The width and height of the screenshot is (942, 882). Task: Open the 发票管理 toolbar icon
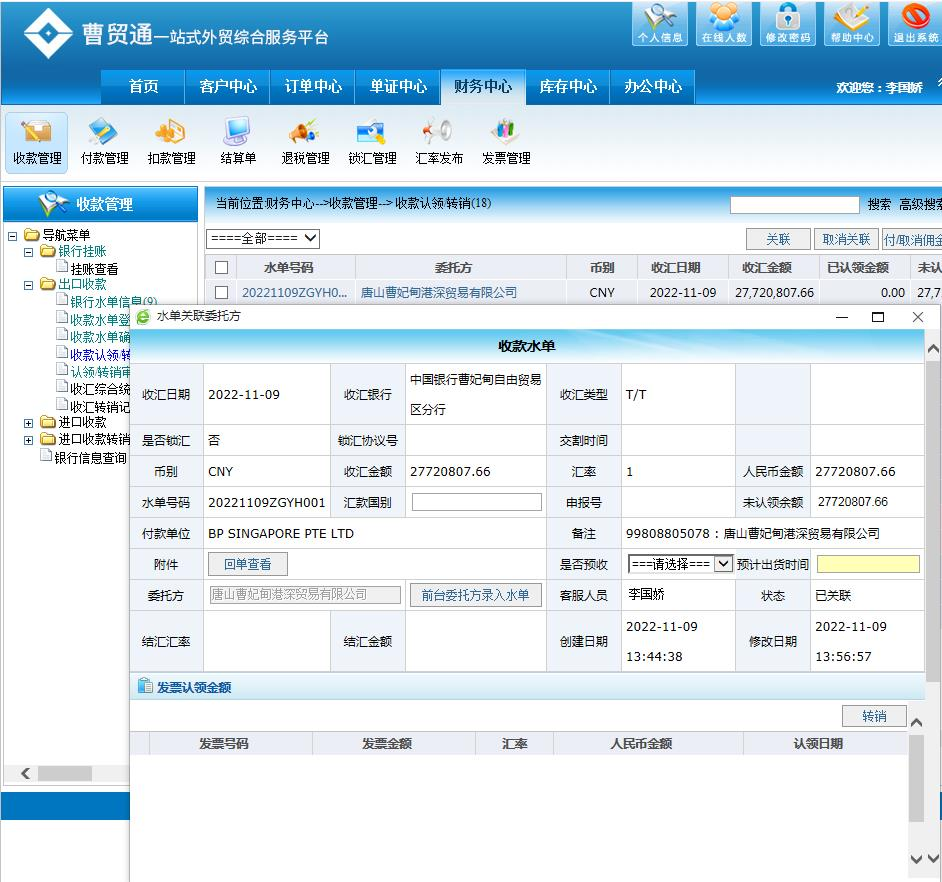[x=506, y=142]
